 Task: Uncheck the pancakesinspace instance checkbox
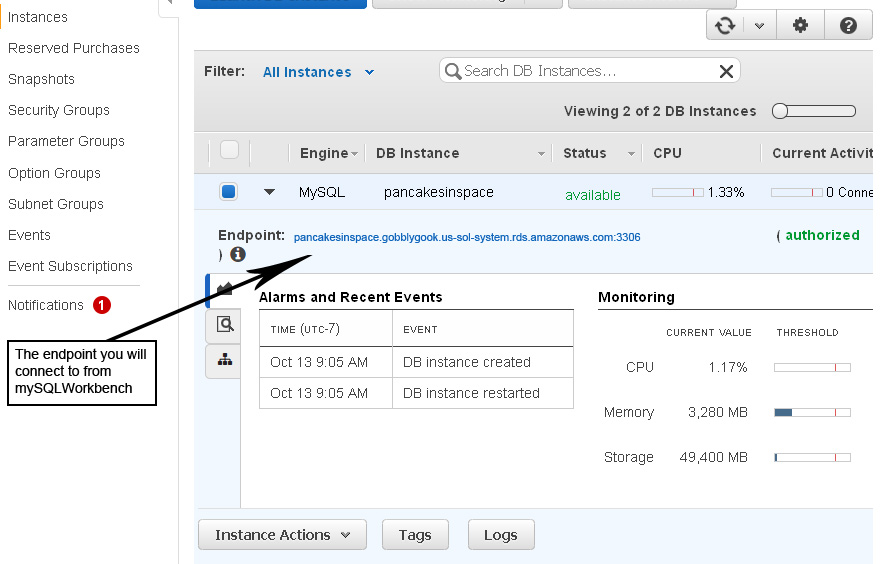tap(228, 191)
